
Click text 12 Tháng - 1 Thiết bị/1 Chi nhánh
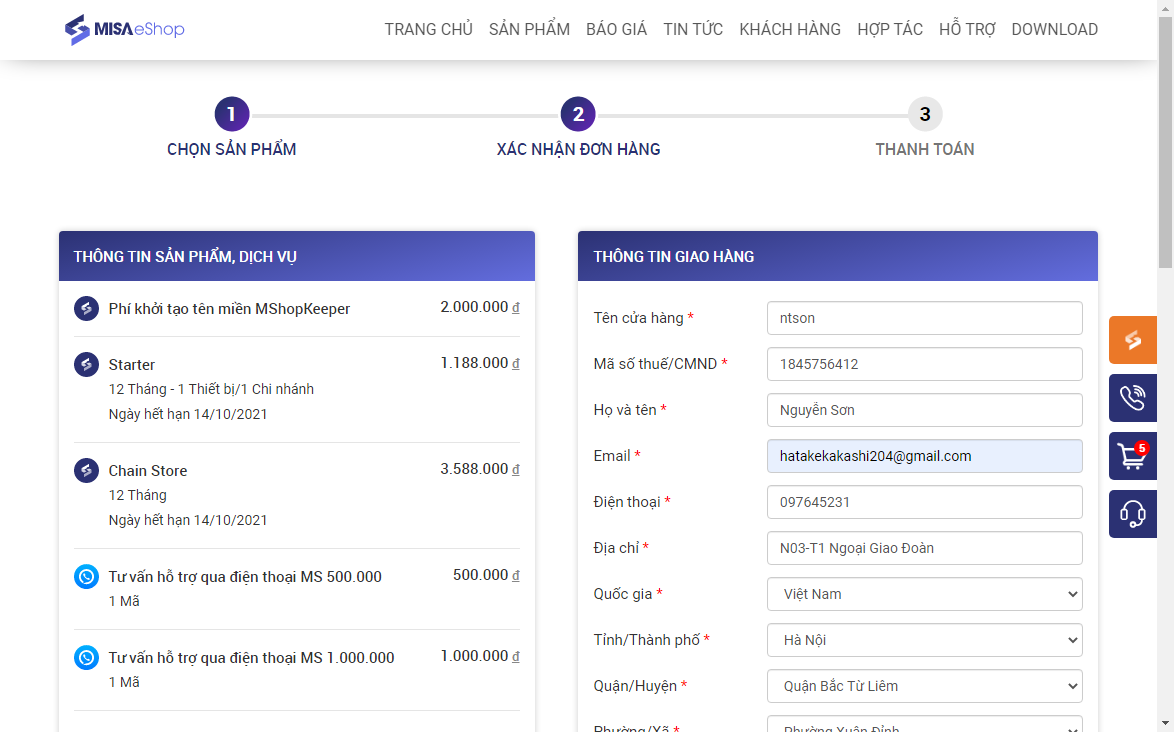click(x=211, y=389)
